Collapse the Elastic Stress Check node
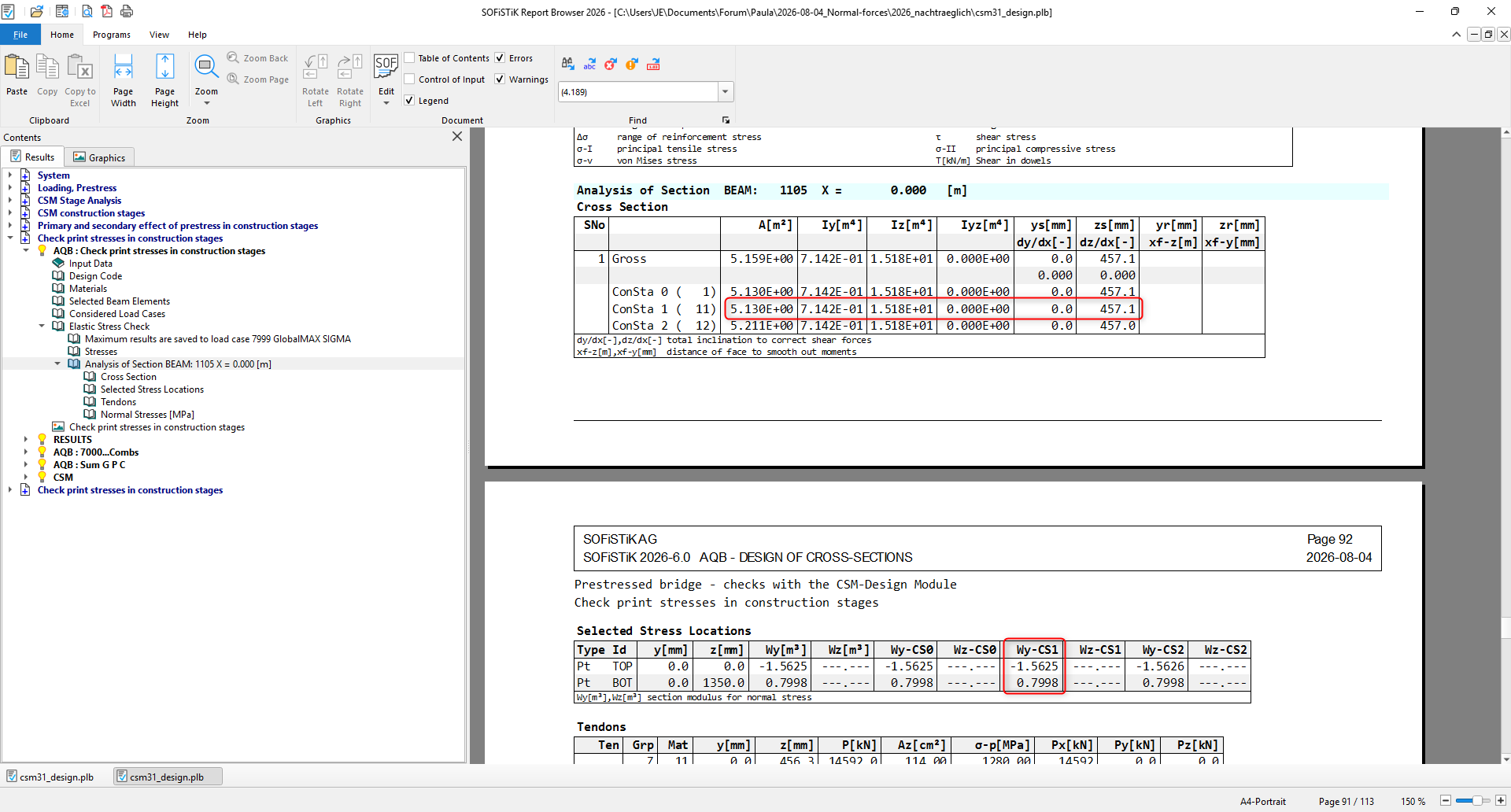1511x812 pixels. [x=42, y=327]
